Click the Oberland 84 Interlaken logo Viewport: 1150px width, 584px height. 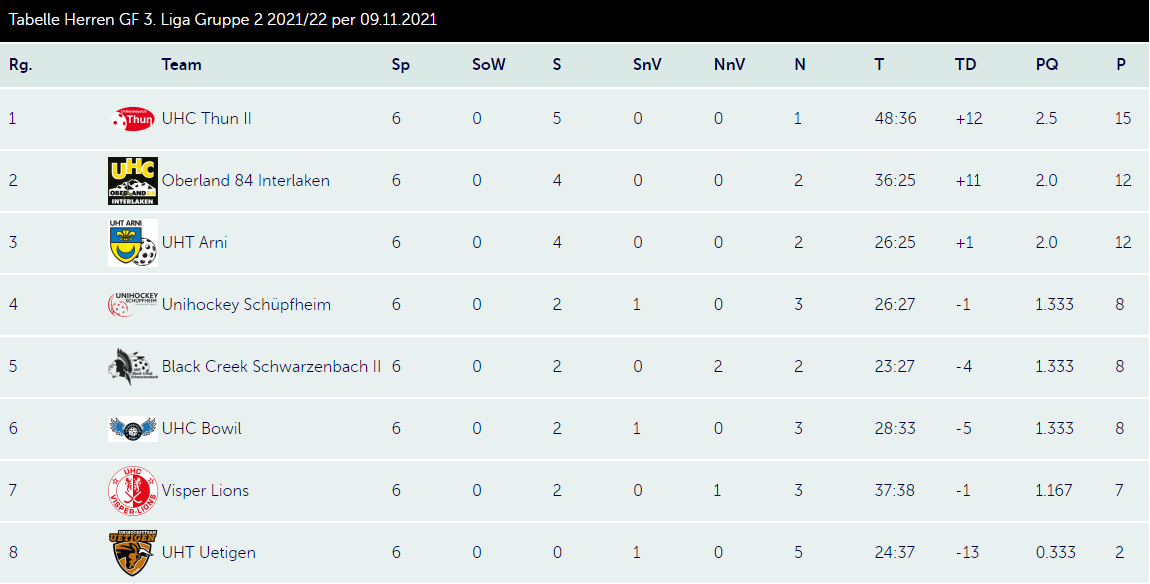point(133,180)
